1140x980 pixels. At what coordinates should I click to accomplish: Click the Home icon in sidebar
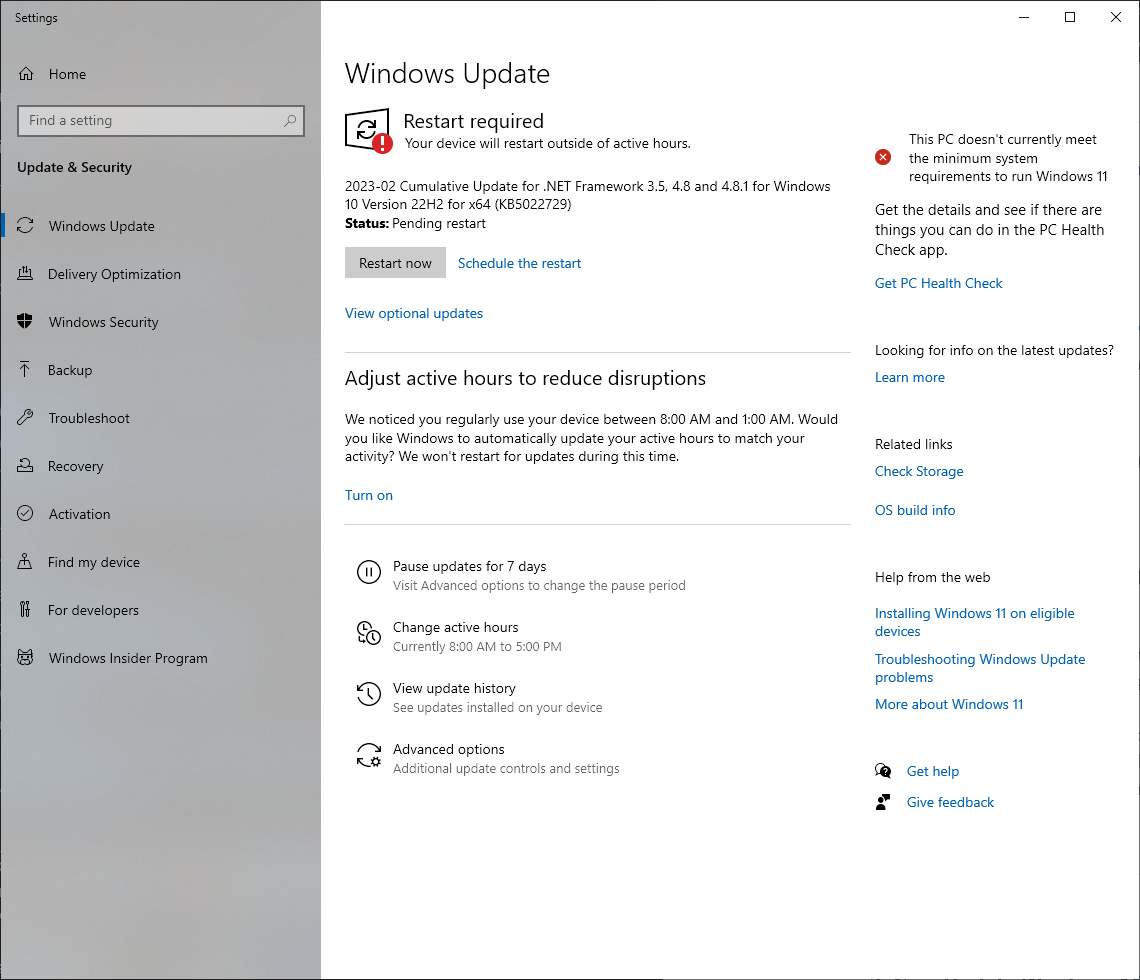26,73
